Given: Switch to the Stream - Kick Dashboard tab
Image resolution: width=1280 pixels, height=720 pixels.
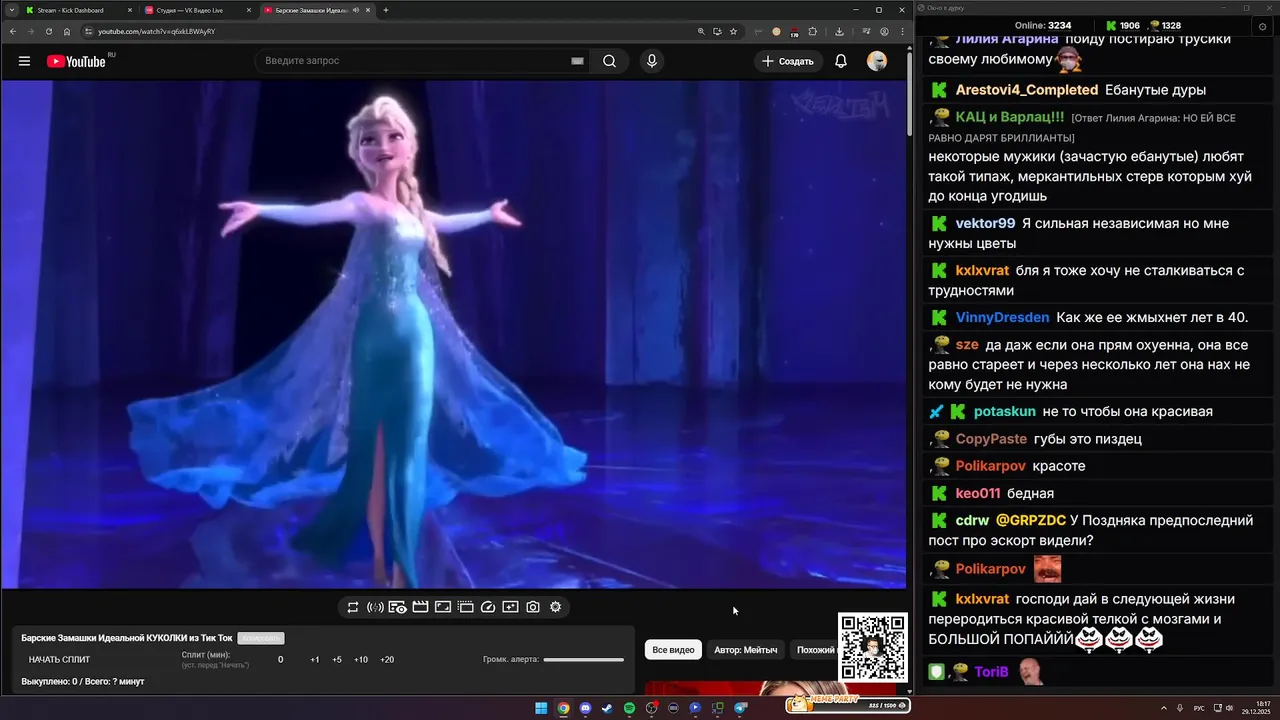Looking at the screenshot, I should 79,10.
